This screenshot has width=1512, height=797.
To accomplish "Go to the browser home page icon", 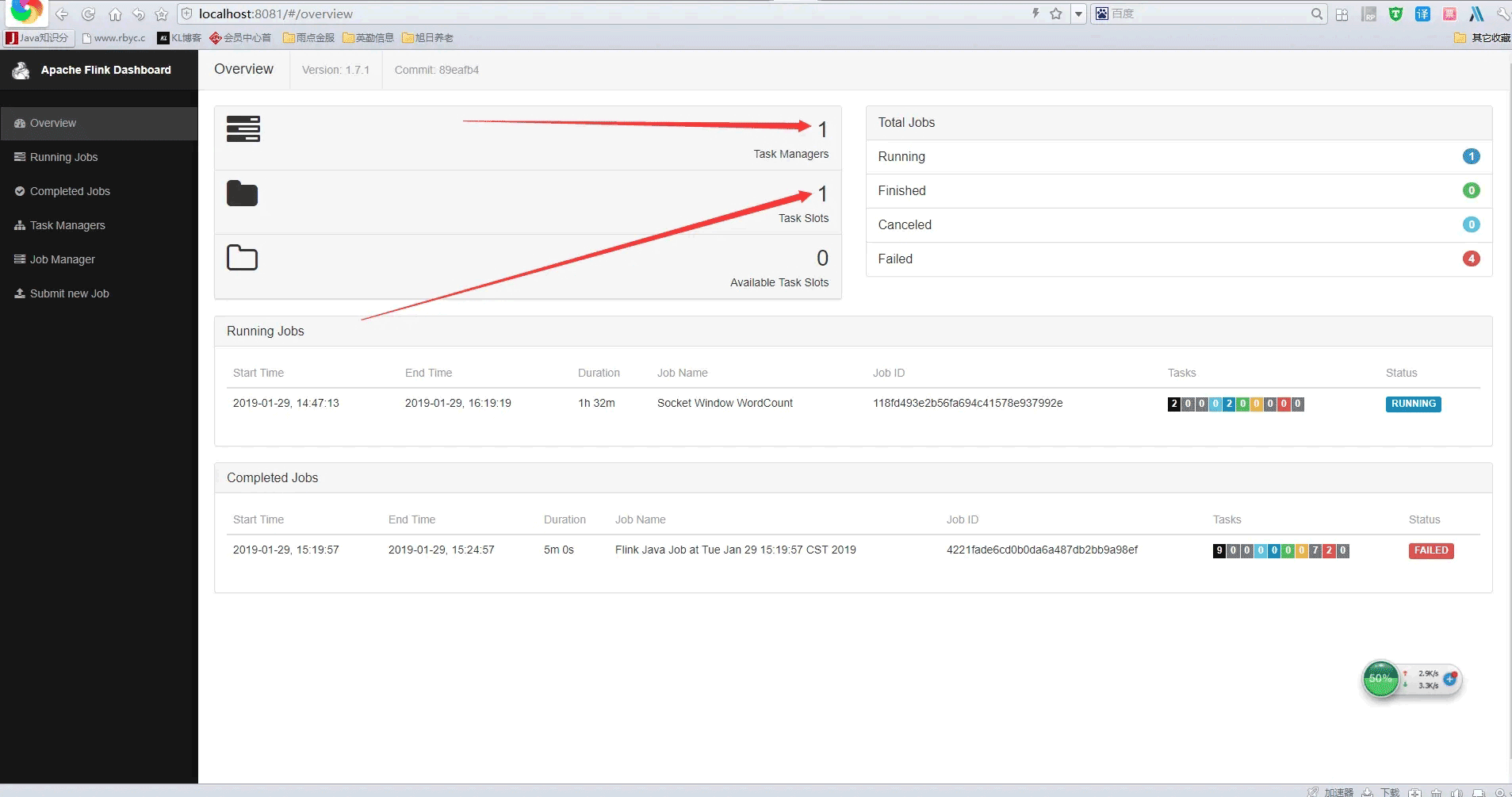I will coord(115,14).
